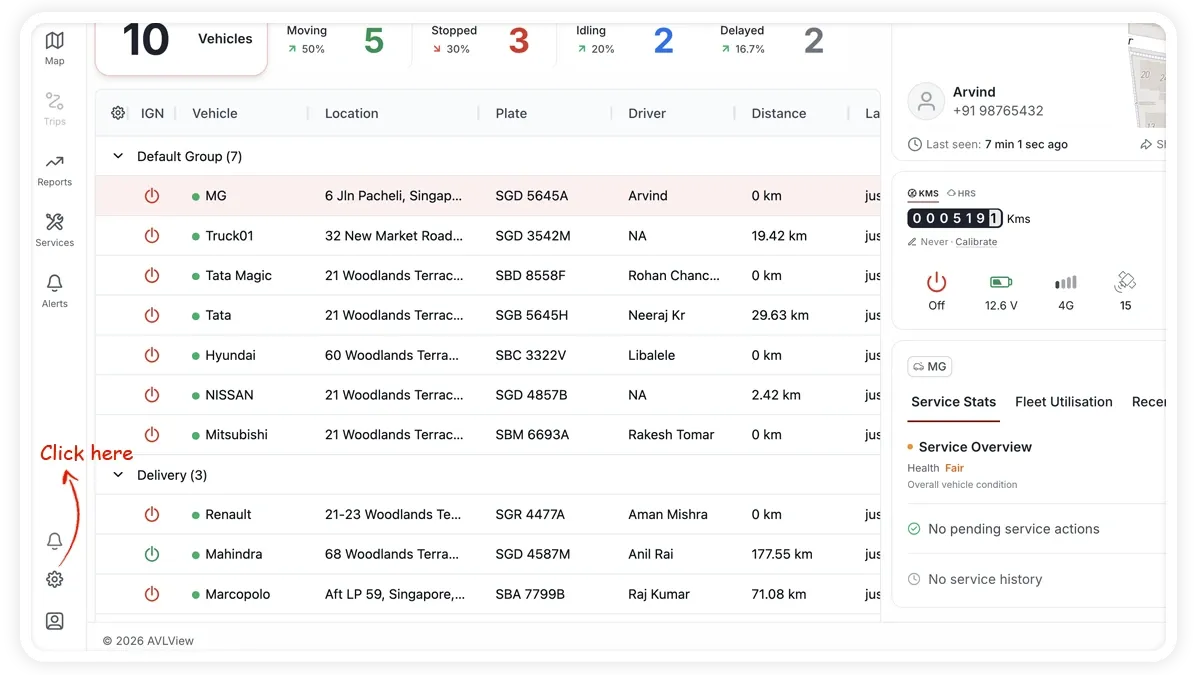Click the ignition icon for MG

[152, 196]
